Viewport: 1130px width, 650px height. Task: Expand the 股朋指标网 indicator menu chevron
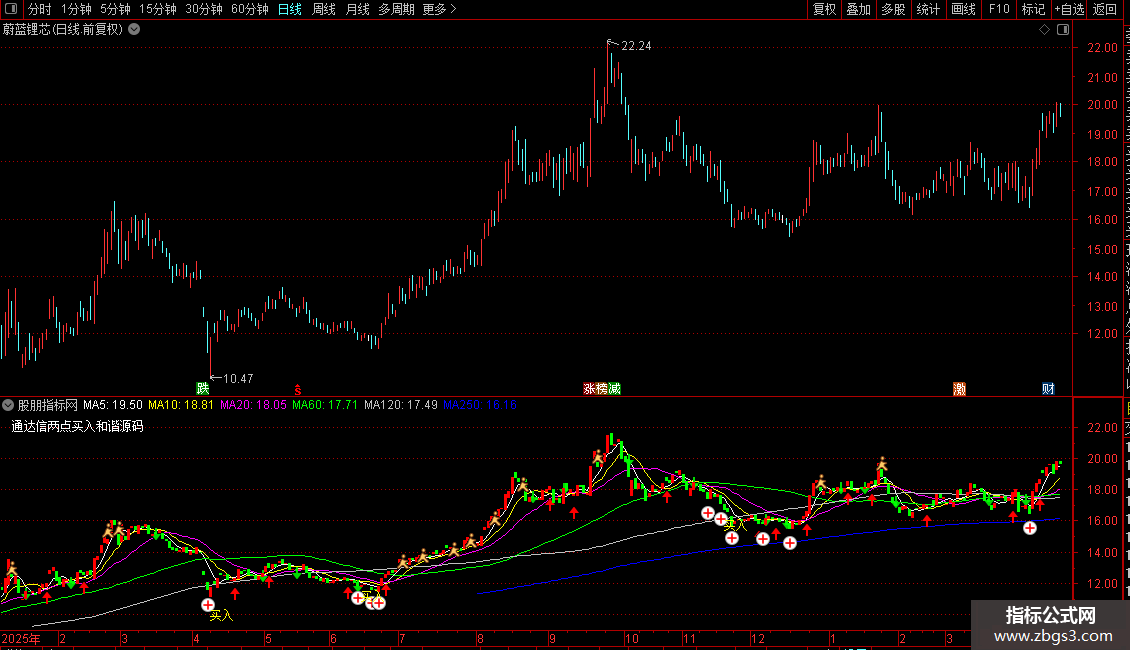pyautogui.click(x=8, y=405)
